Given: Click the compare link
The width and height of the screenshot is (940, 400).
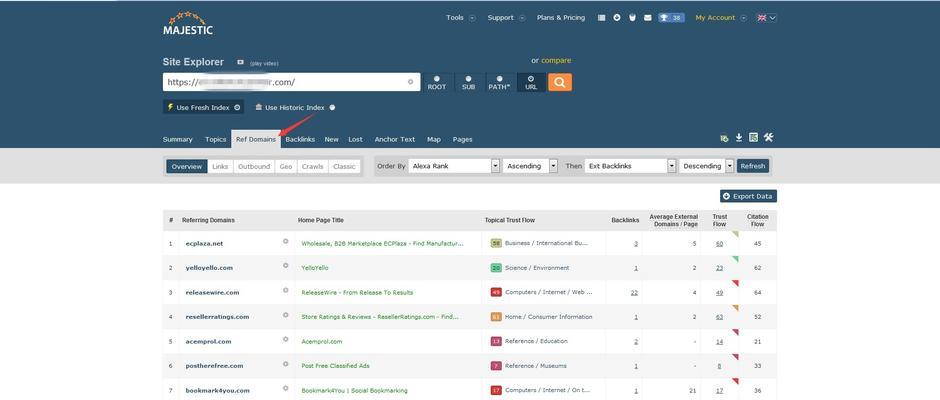Looking at the screenshot, I should [556, 61].
